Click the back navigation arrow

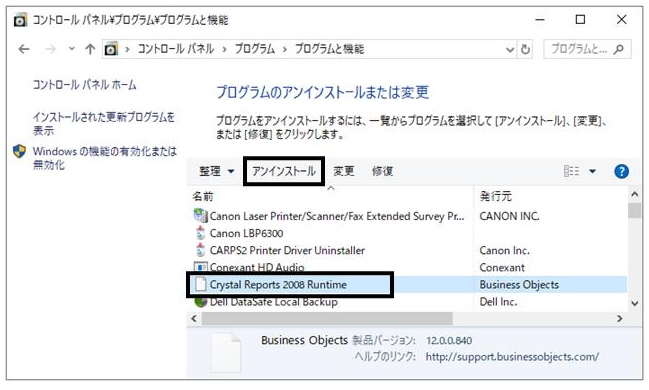tap(24, 49)
